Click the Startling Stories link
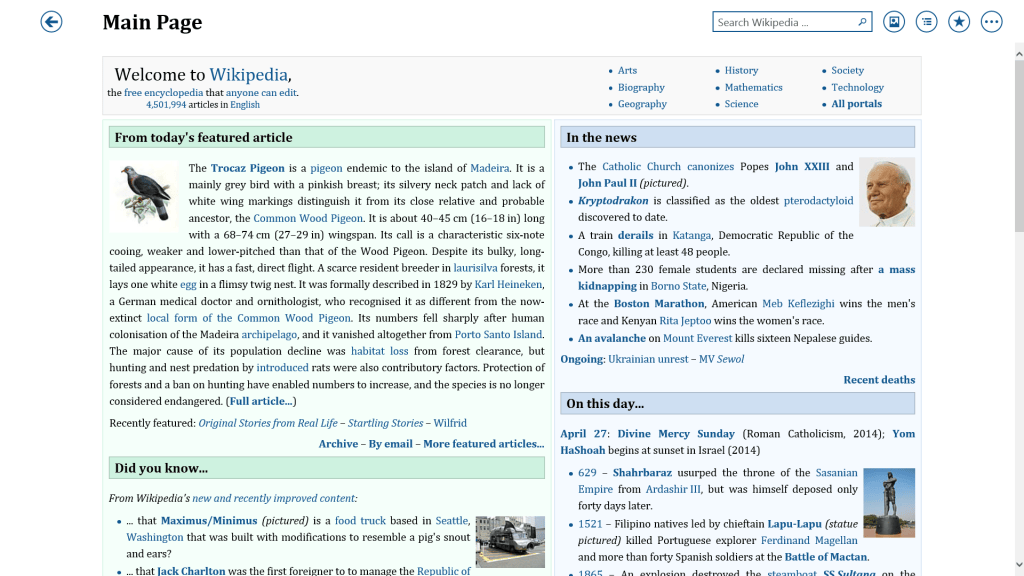This screenshot has height=576, width=1024. pyautogui.click(x=385, y=423)
